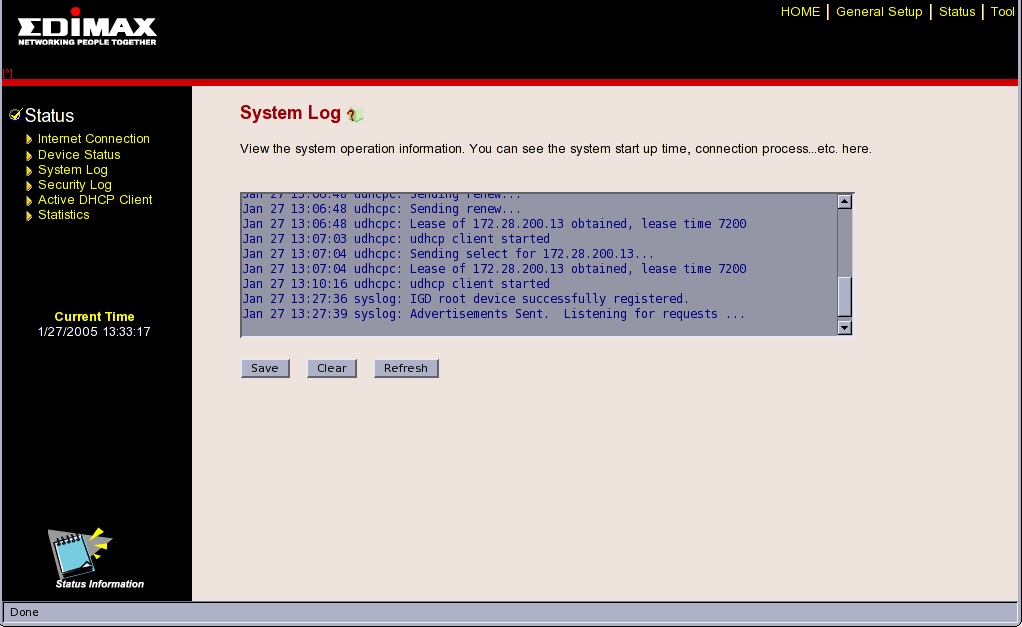1022x627 pixels.
Task: Open General Setup from top navigation
Action: tap(879, 12)
